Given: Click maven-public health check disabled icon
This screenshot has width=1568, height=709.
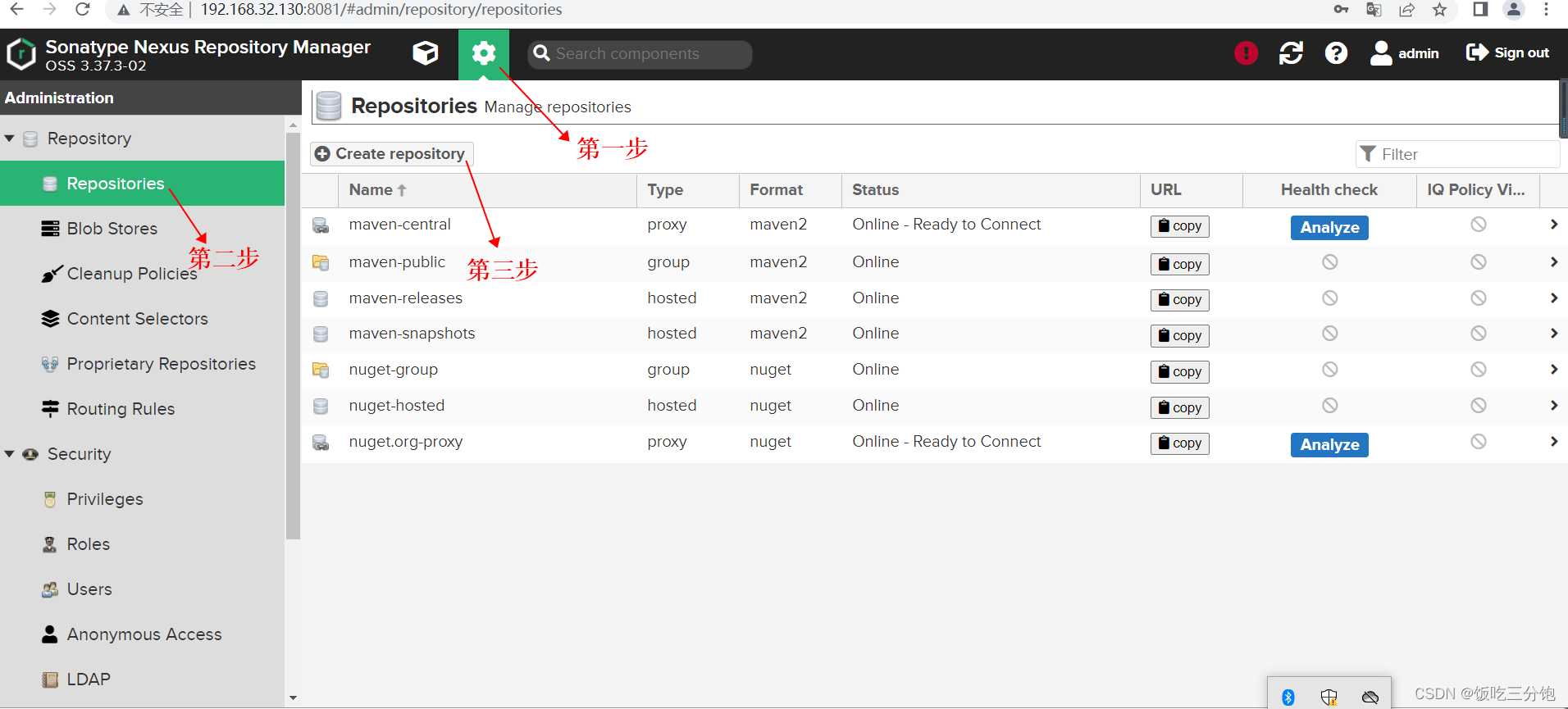Looking at the screenshot, I should point(1329,262).
